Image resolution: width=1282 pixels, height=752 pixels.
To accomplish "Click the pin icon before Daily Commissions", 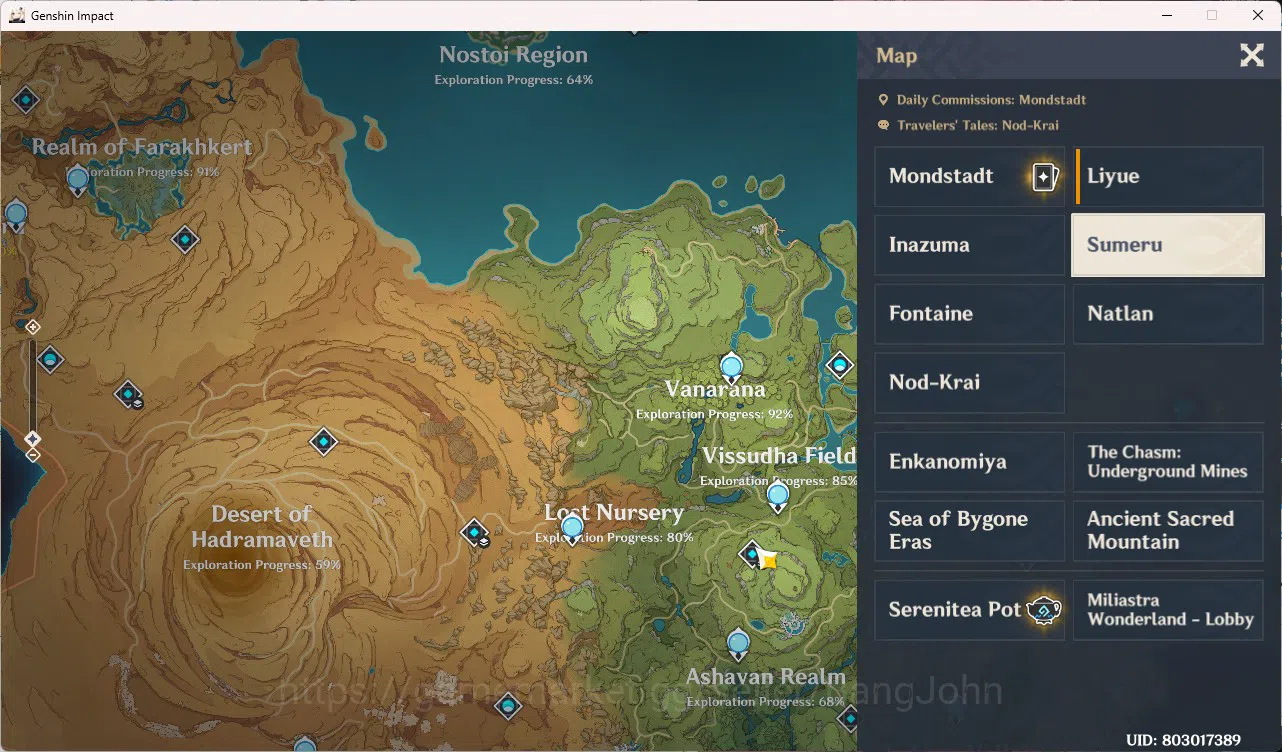I will [883, 100].
